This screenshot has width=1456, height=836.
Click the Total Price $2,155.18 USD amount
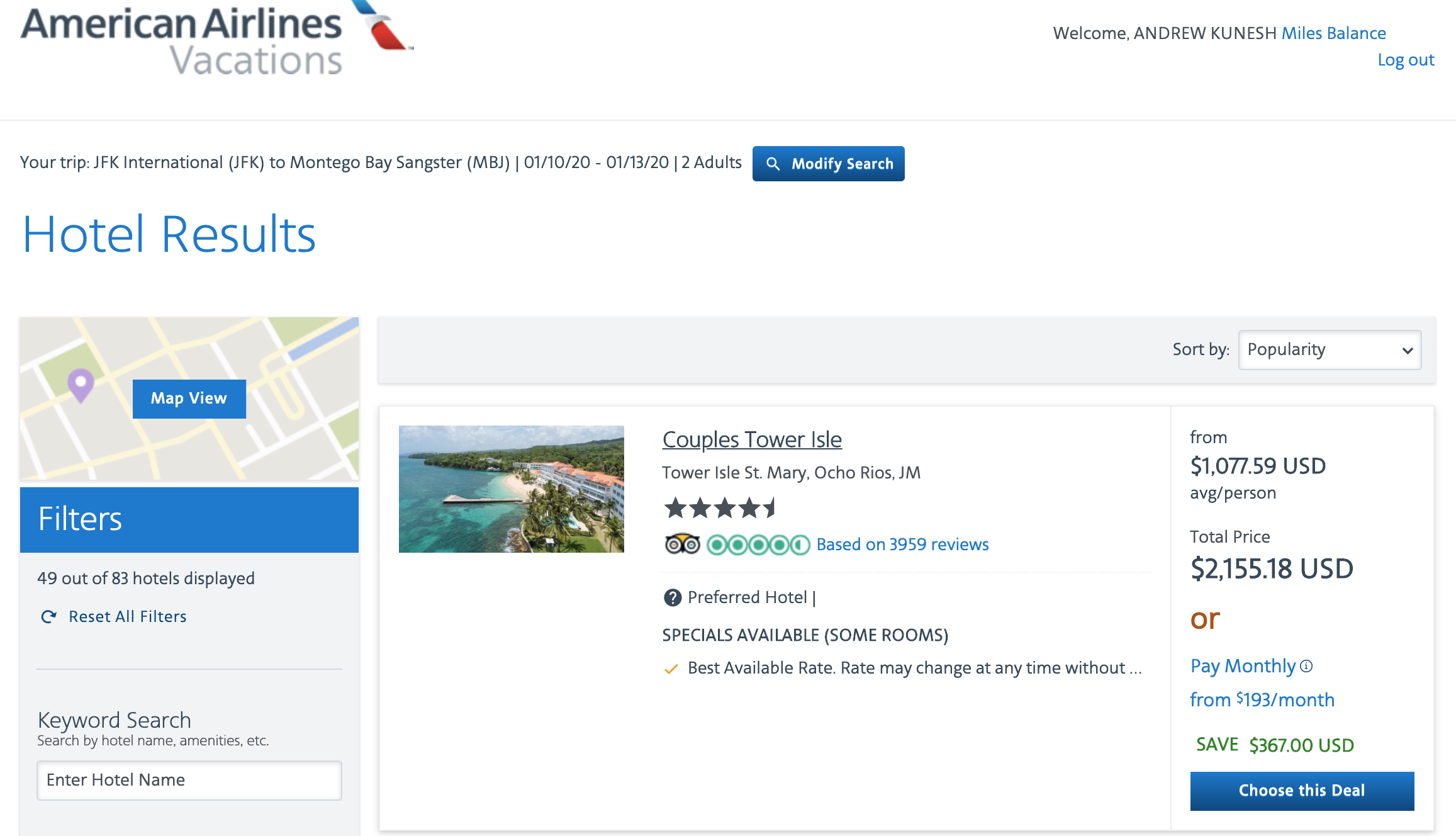click(1272, 569)
